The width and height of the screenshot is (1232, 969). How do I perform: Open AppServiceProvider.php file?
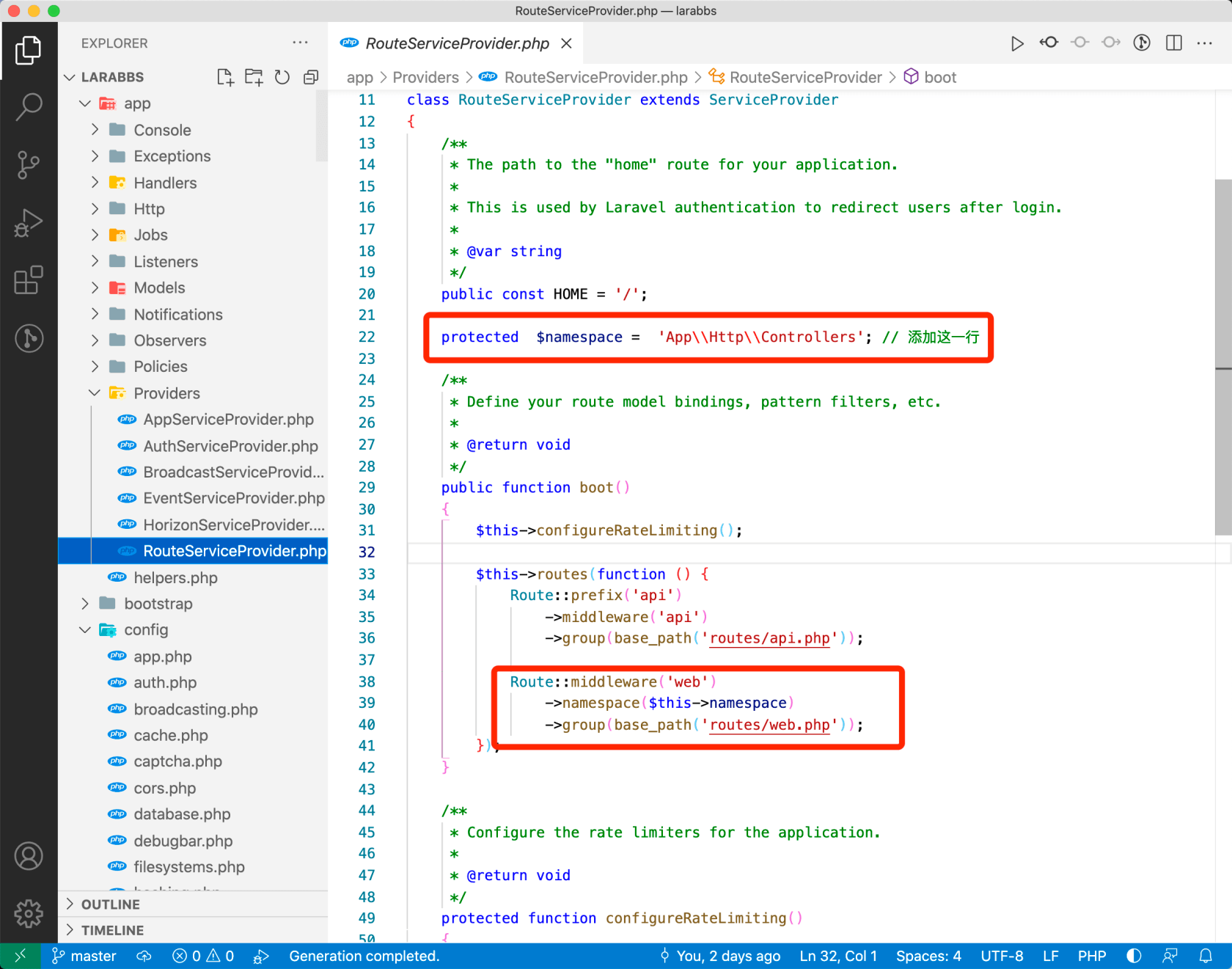point(192,420)
